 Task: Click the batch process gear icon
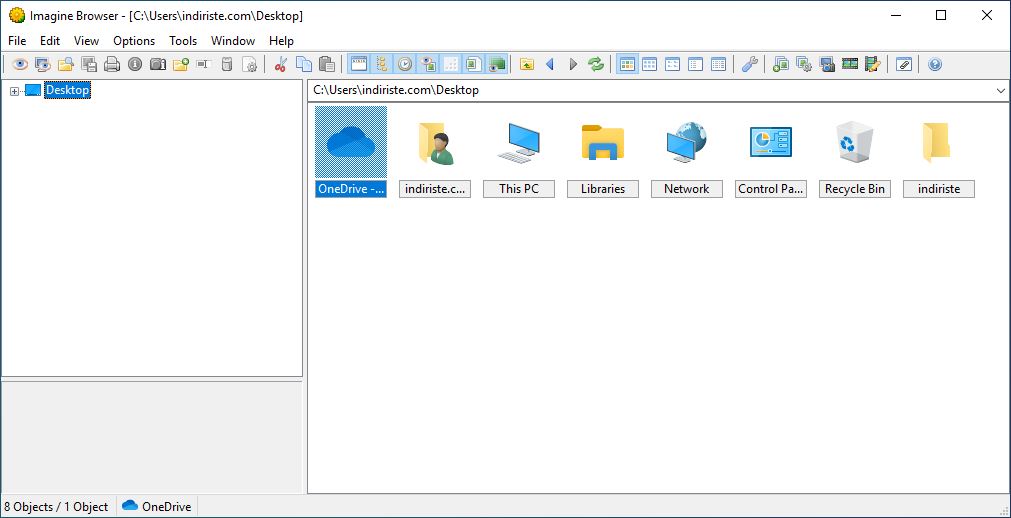(804, 64)
